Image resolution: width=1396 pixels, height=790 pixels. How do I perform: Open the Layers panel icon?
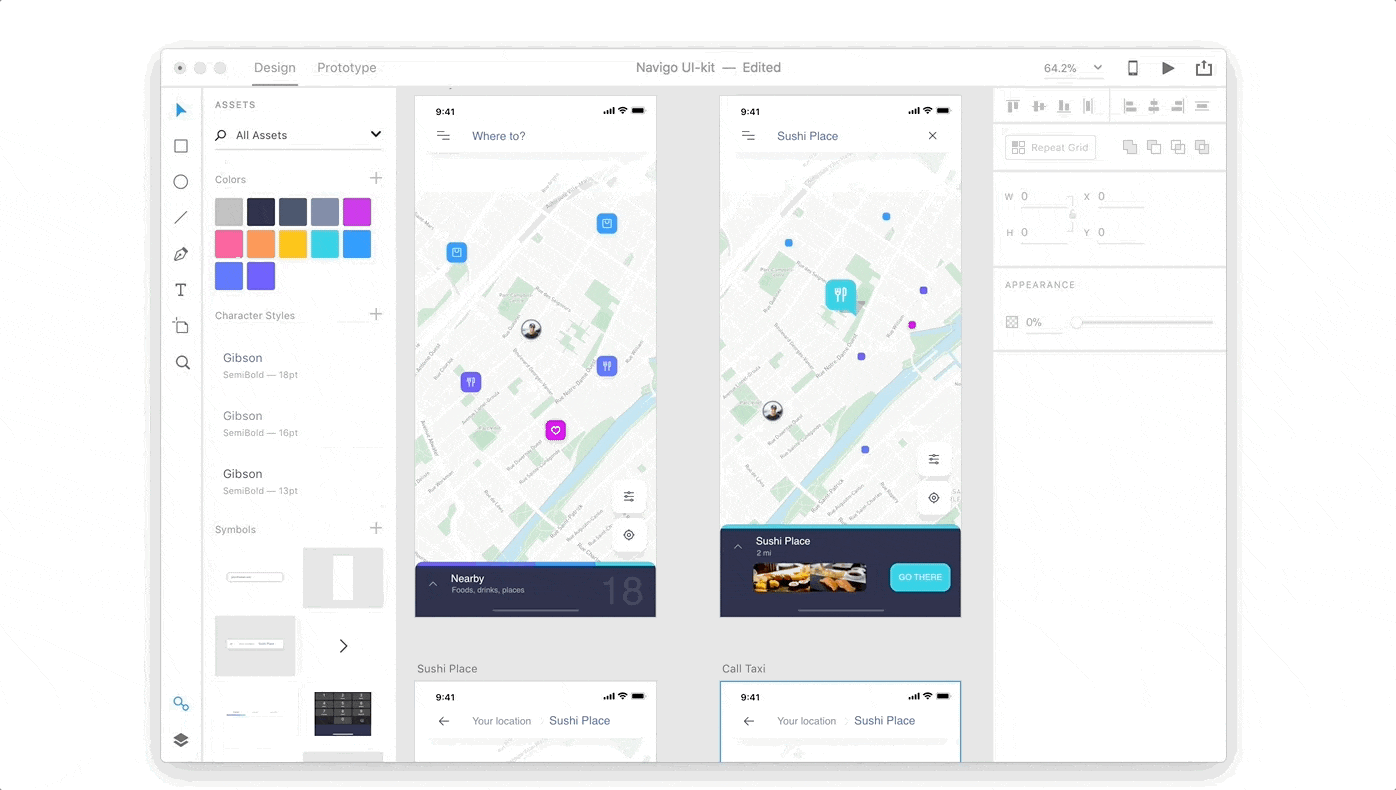point(181,740)
